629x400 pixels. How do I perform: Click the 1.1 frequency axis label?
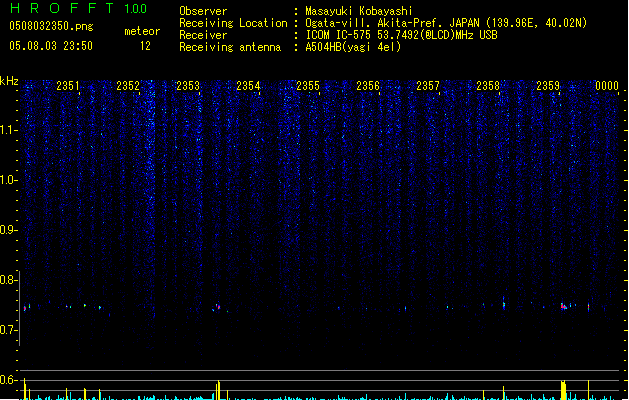coord(9,130)
